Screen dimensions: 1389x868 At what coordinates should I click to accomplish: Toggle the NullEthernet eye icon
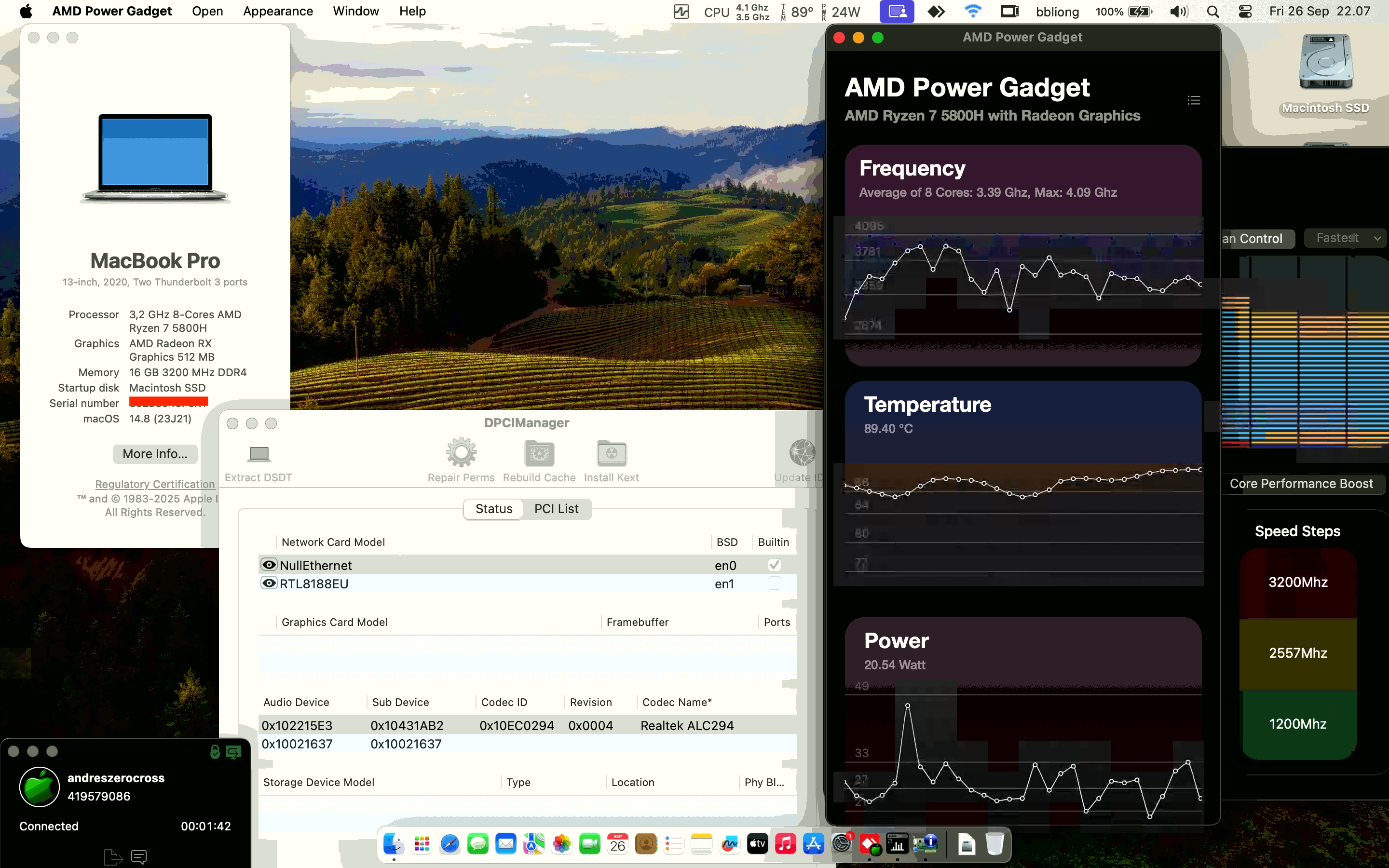pos(269,565)
